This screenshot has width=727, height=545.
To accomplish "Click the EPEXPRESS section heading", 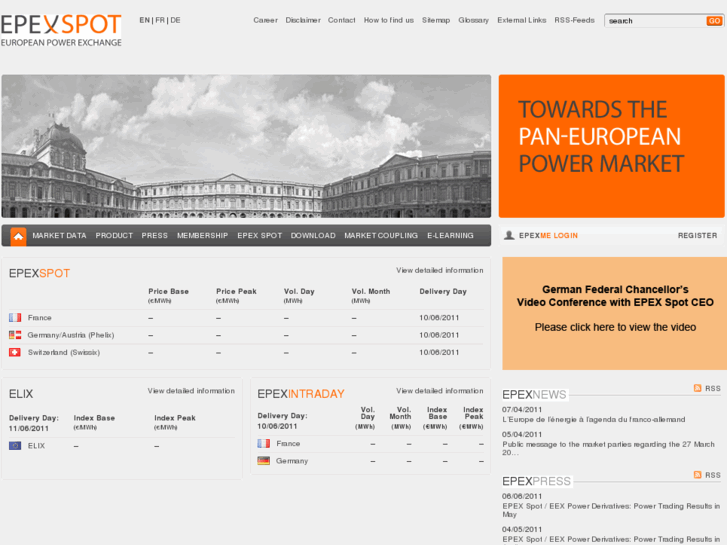I will tap(536, 481).
